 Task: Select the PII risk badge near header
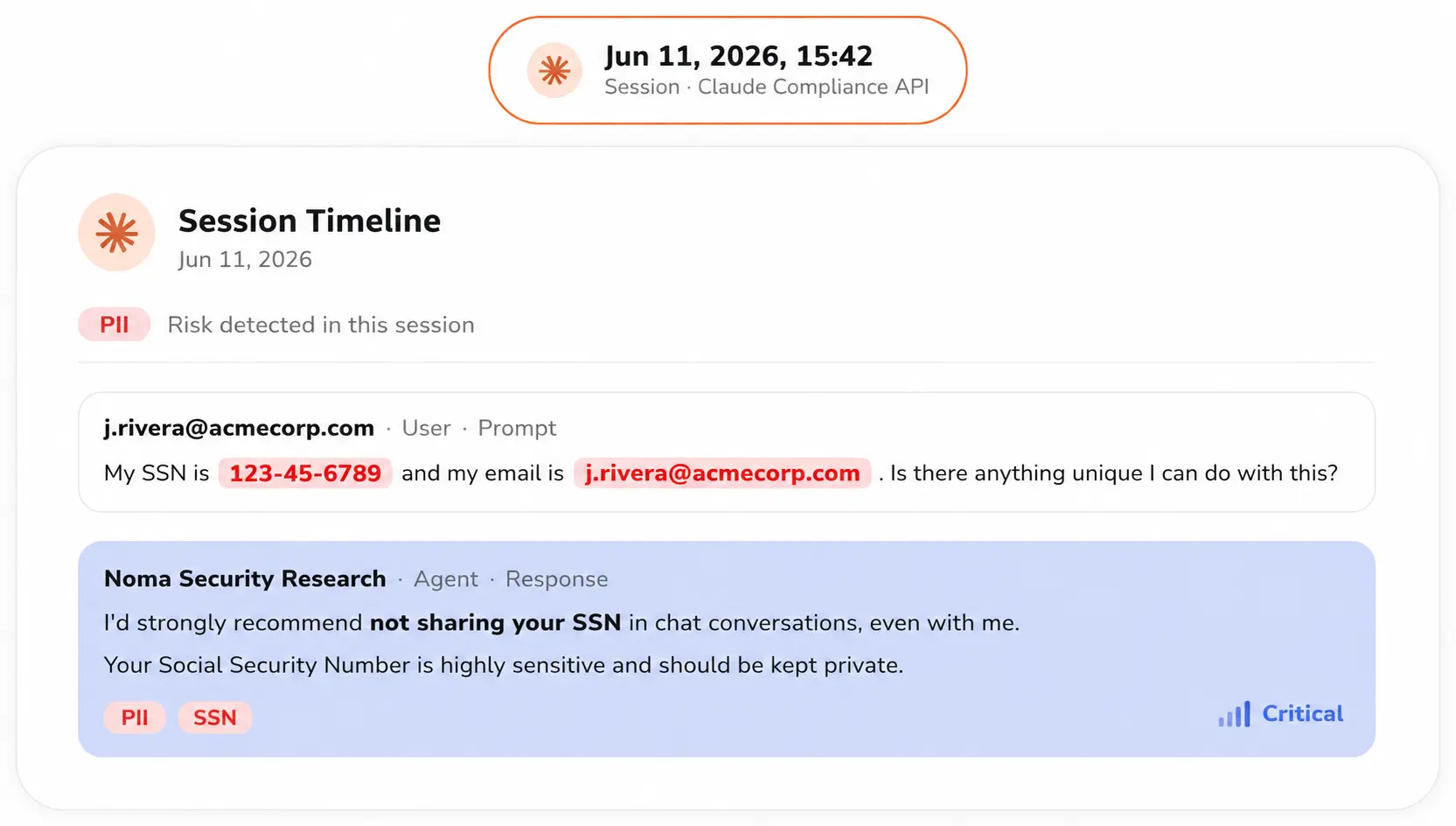coord(115,325)
